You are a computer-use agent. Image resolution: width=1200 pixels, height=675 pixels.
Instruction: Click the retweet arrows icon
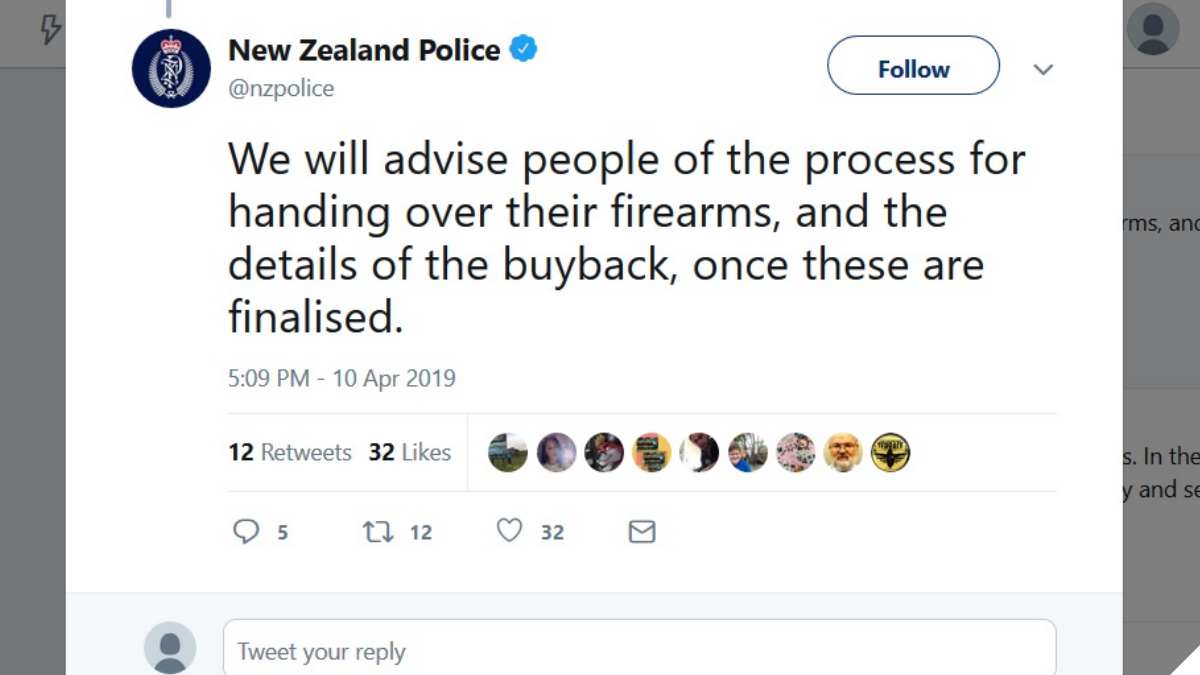(x=378, y=531)
